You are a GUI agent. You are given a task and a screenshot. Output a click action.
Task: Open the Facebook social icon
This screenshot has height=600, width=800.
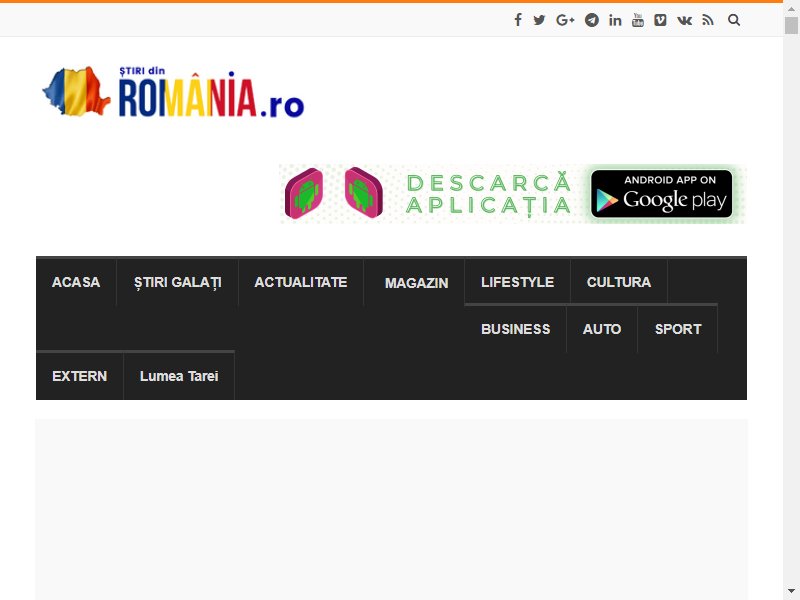(x=518, y=20)
